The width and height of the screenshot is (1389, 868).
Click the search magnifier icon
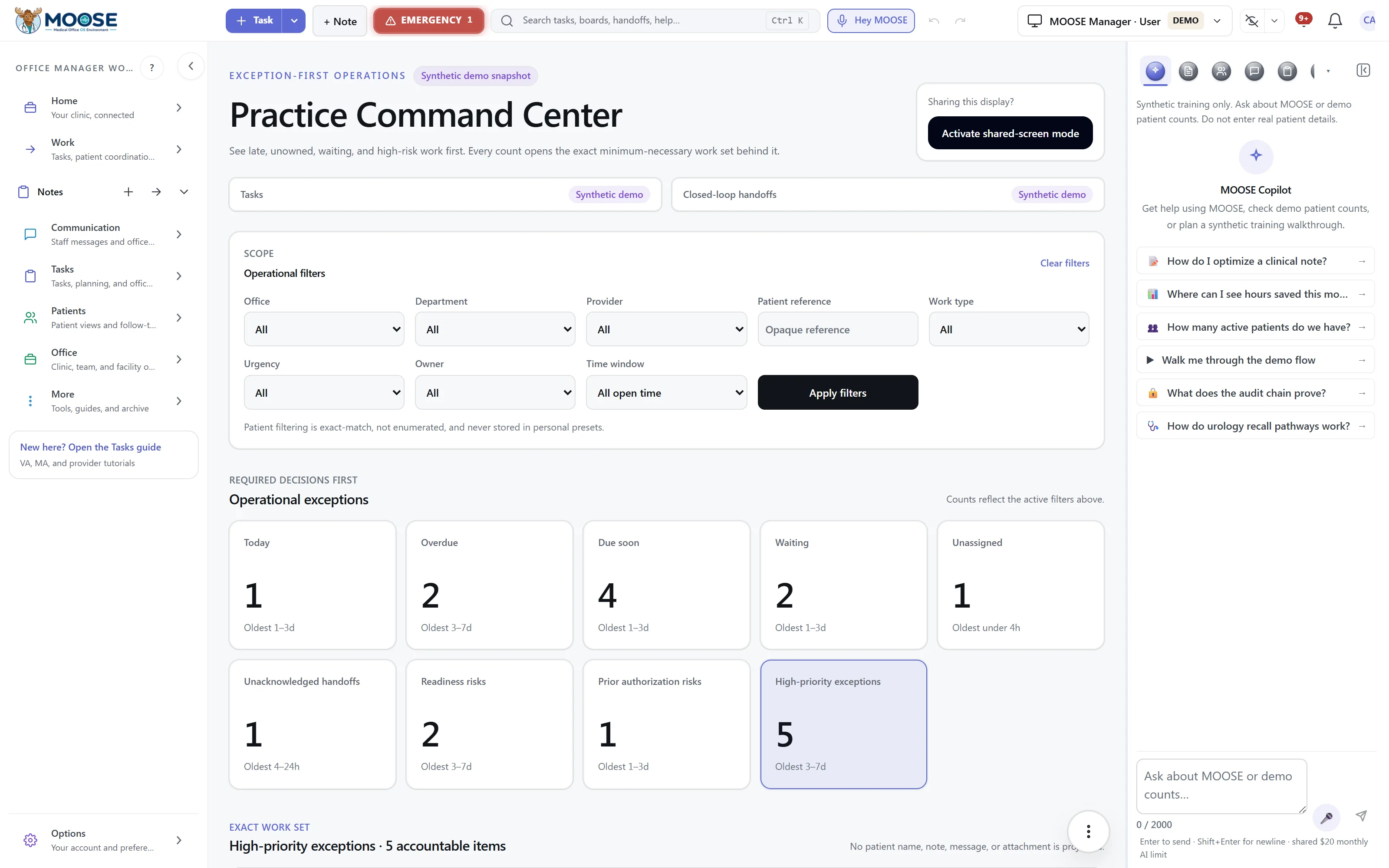[507, 21]
